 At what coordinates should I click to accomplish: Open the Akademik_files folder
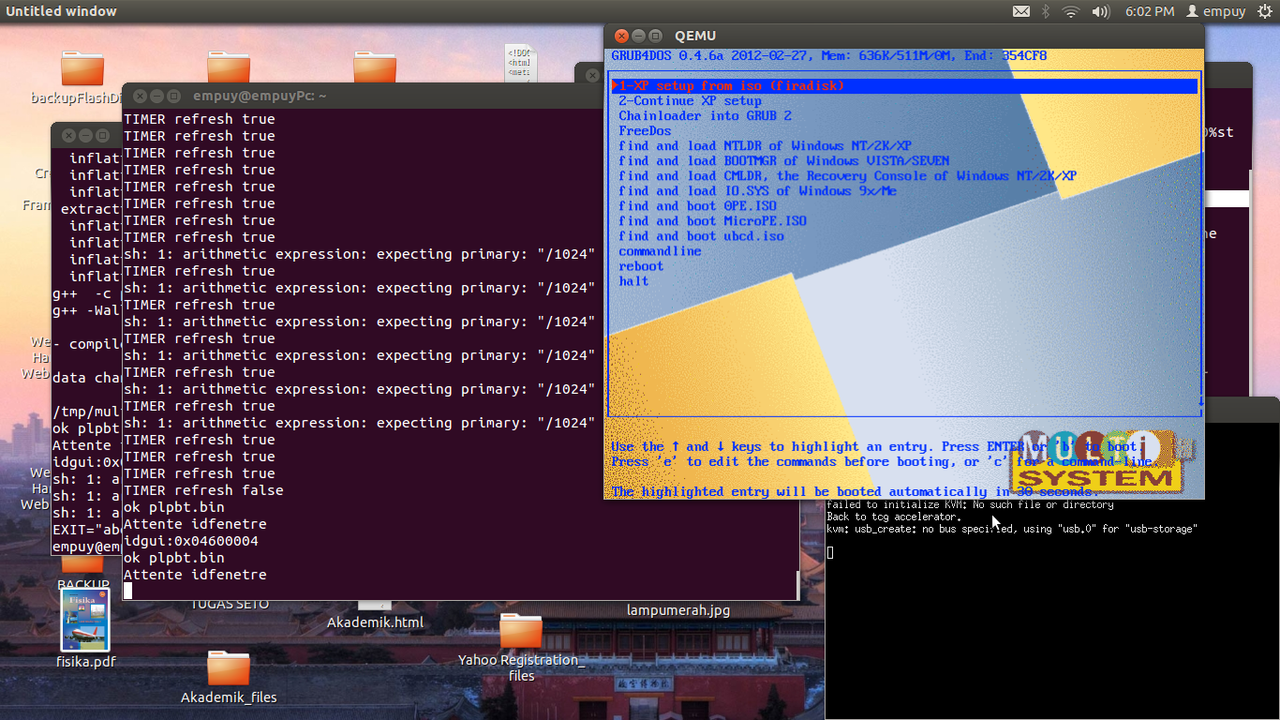229,670
